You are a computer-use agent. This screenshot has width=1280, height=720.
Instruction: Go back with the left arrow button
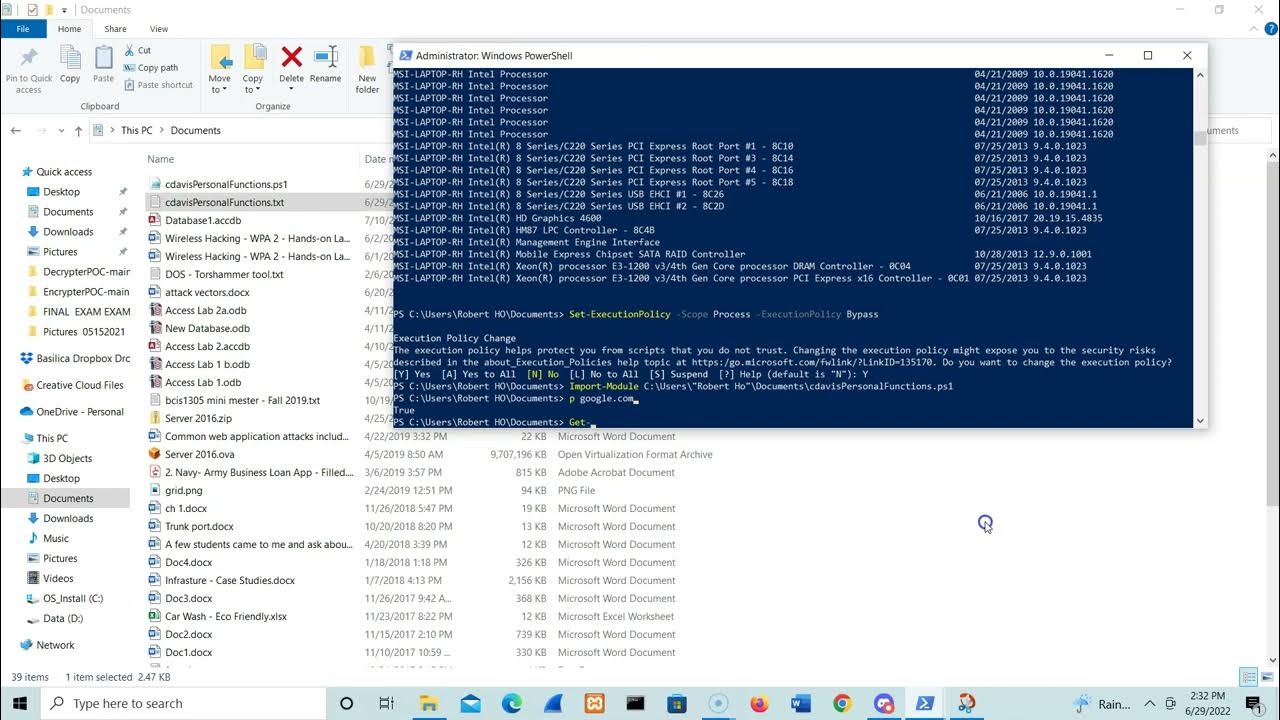(x=16, y=130)
